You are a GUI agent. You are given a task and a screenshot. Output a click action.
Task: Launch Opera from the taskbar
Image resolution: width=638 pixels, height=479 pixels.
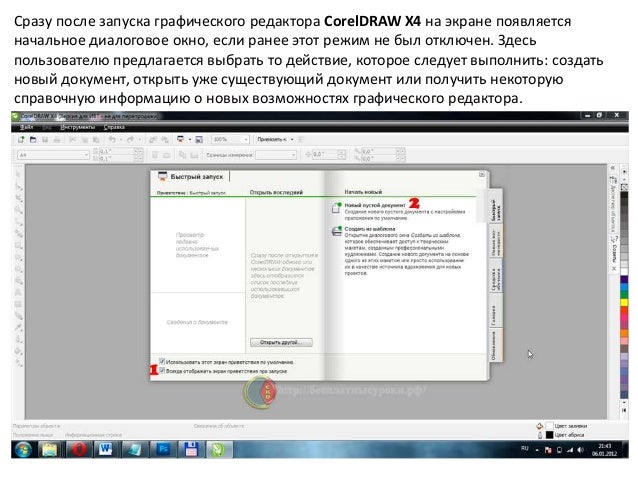pyautogui.click(x=79, y=450)
